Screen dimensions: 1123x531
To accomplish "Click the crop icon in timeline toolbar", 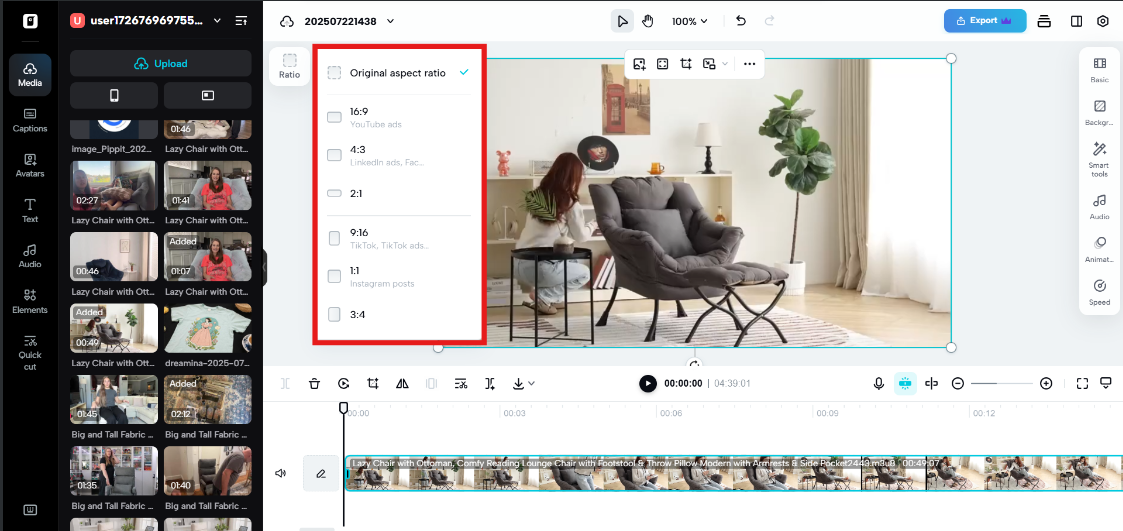I will tap(372, 383).
